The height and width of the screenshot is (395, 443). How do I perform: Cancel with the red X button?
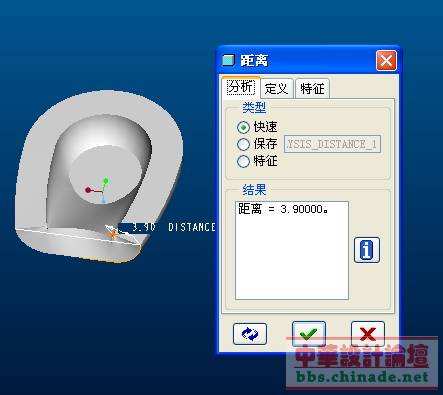(368, 333)
